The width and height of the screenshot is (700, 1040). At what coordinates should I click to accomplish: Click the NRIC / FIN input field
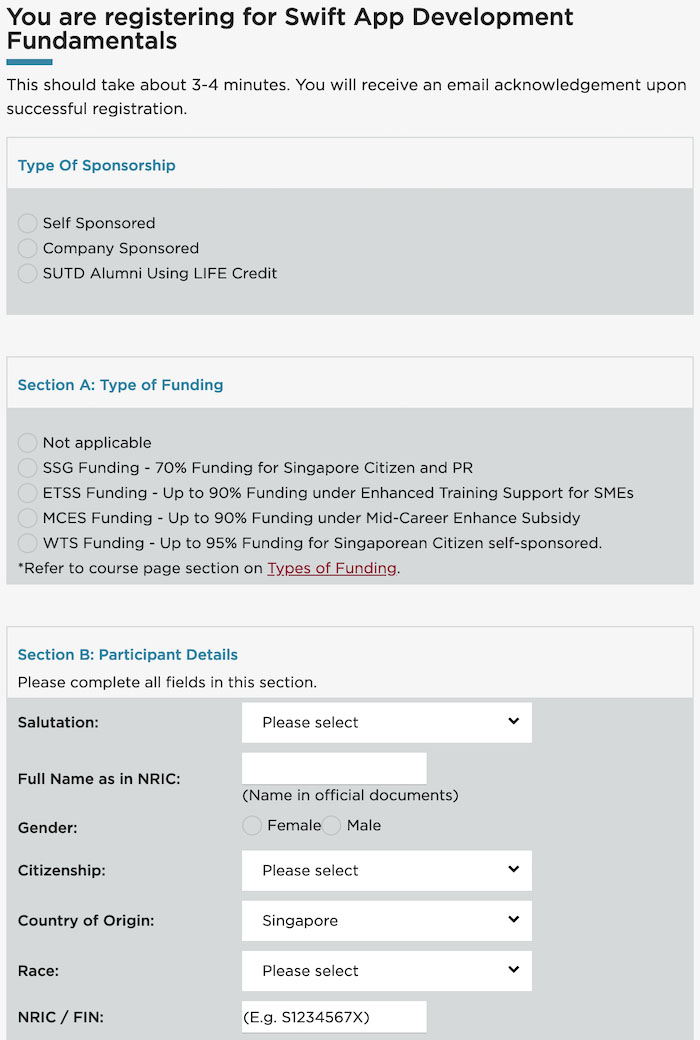tap(334, 1016)
